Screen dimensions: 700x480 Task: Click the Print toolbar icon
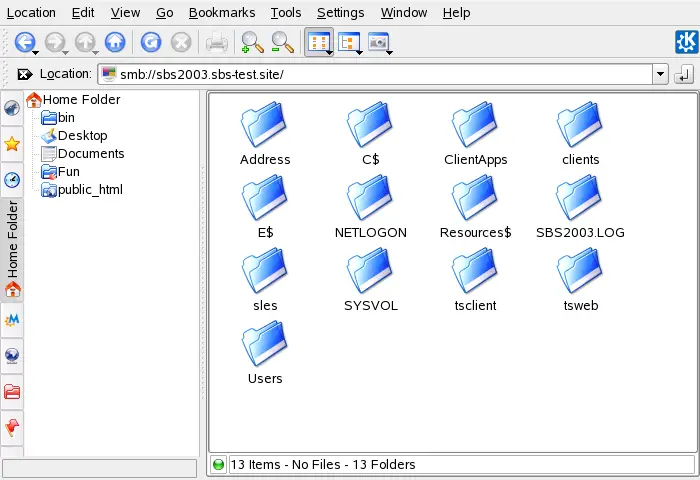(x=217, y=42)
